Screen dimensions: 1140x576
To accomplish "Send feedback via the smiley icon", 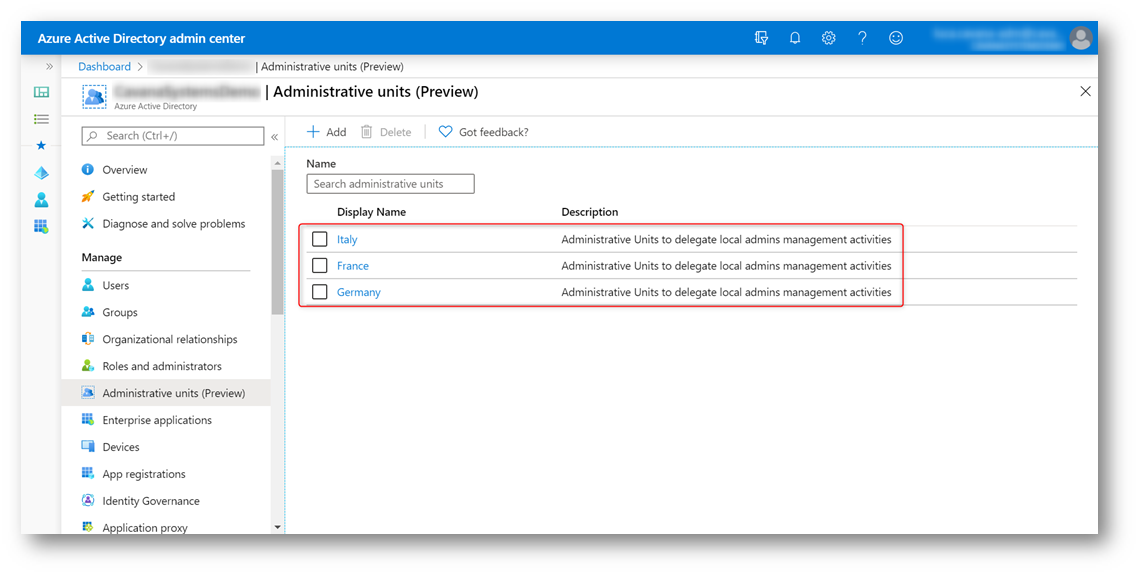I will (x=896, y=38).
